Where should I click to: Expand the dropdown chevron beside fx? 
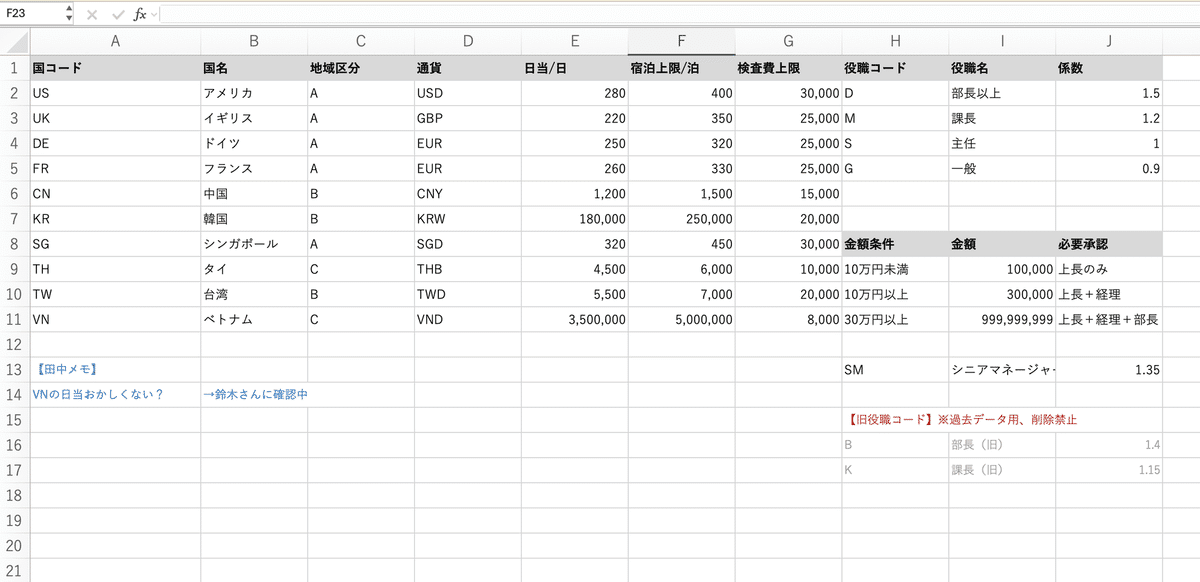pyautogui.click(x=153, y=15)
